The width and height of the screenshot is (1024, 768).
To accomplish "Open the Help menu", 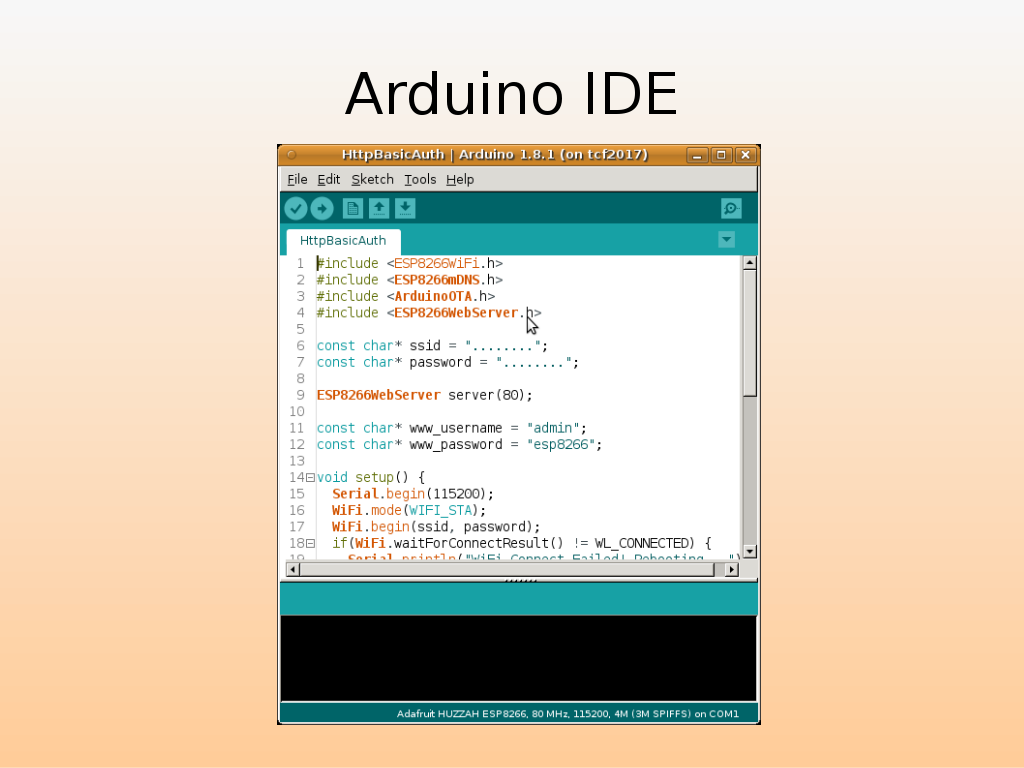I will [460, 179].
